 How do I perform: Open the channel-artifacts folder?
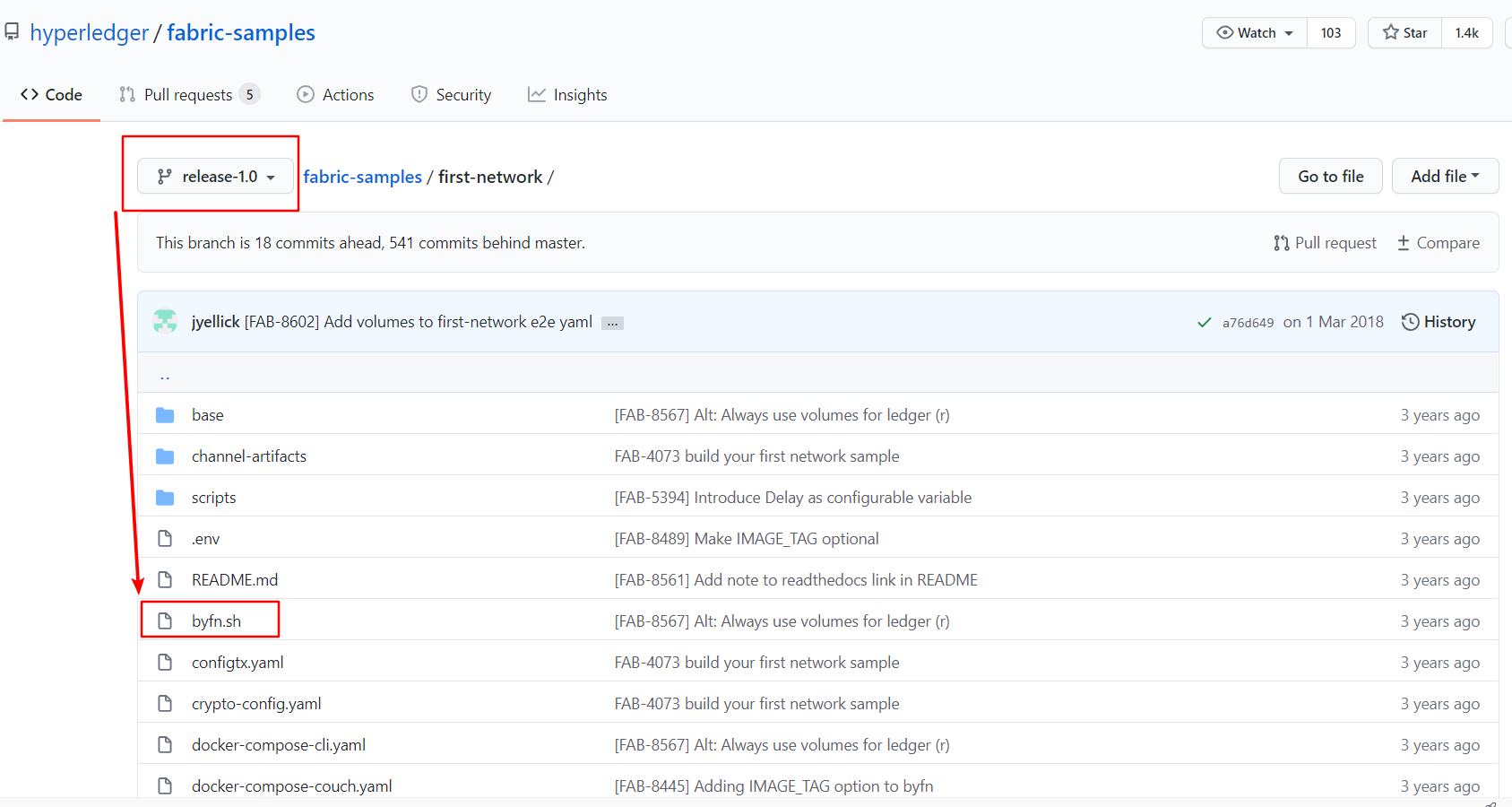tap(249, 456)
